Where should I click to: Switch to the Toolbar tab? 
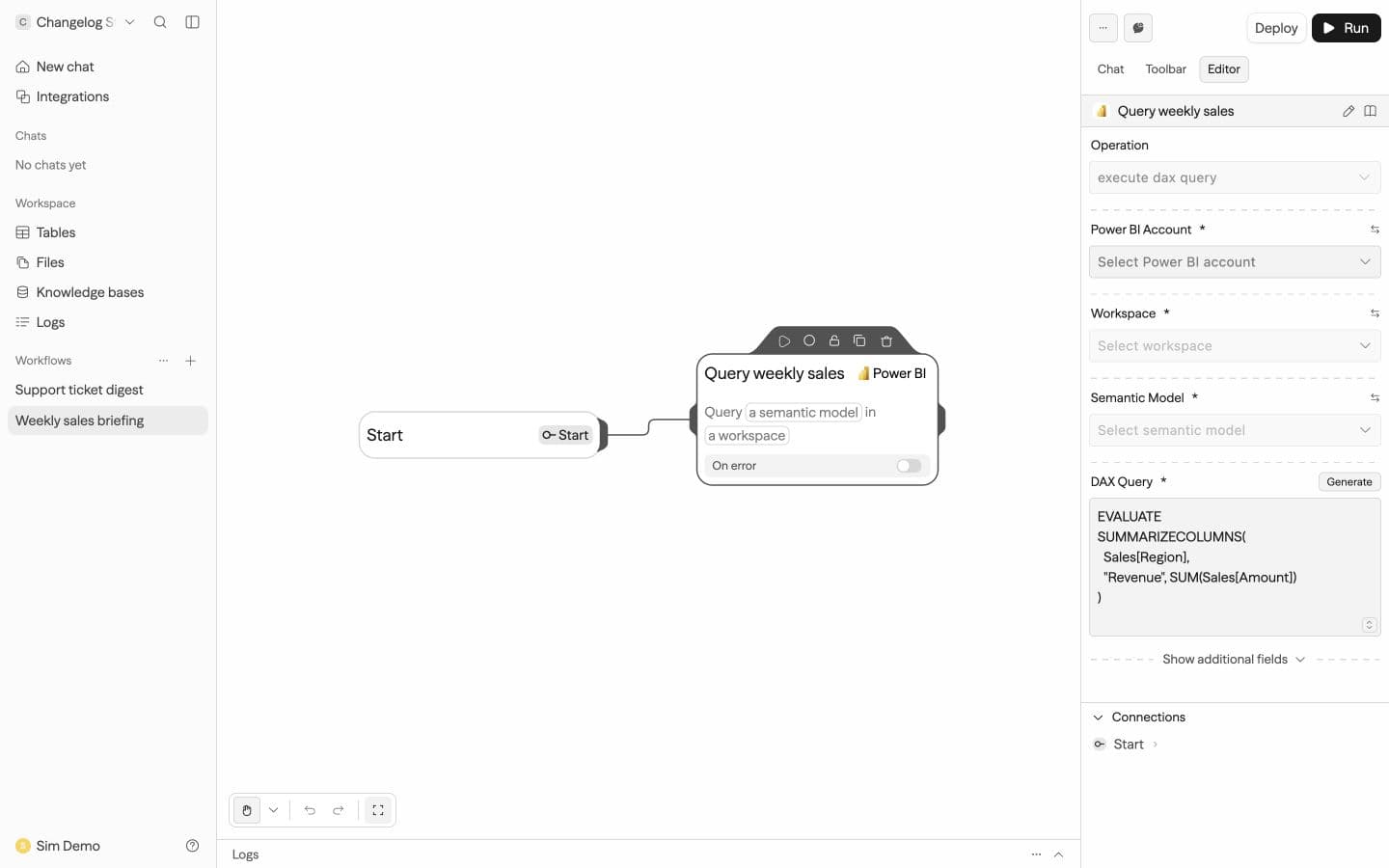pos(1165,69)
